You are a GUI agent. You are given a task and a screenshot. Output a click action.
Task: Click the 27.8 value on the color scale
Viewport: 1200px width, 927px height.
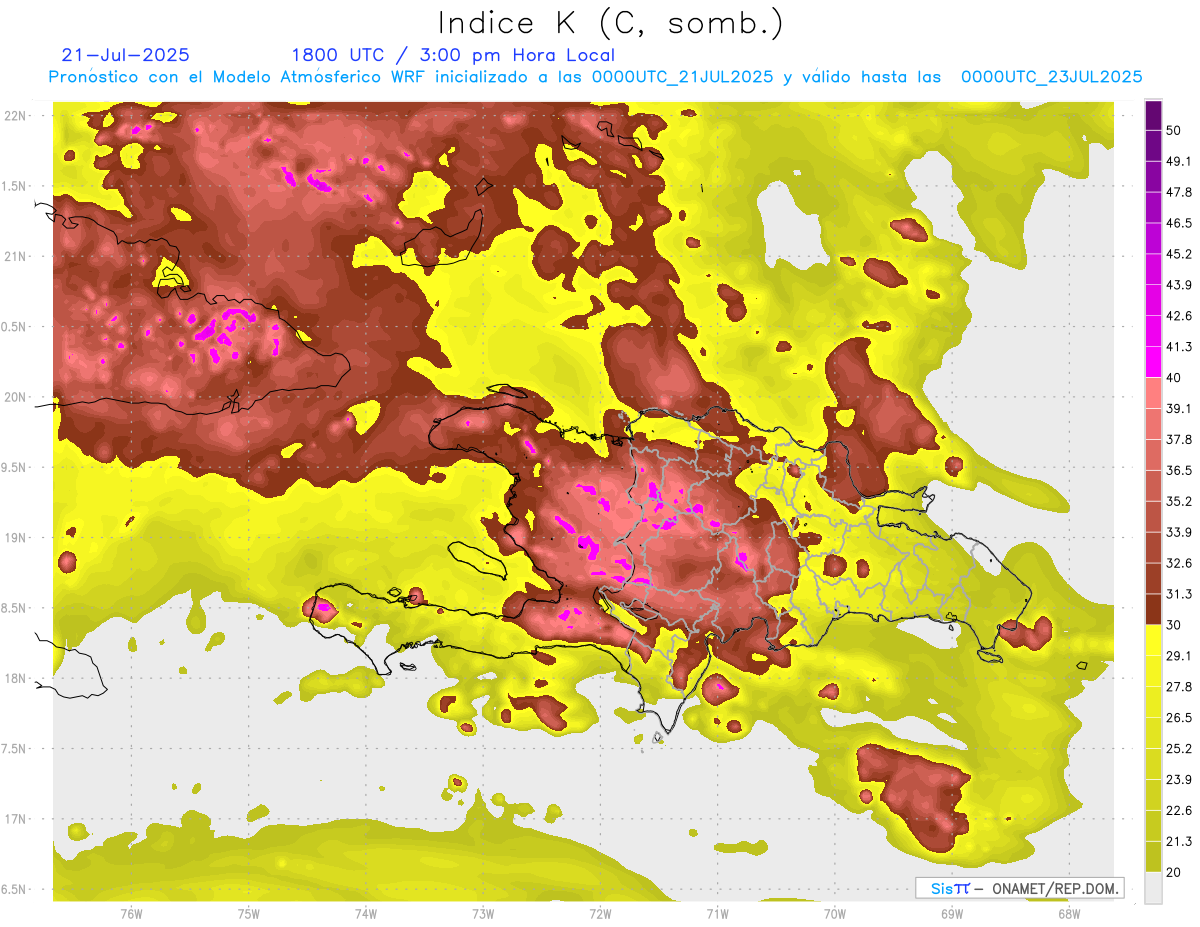pos(1180,687)
